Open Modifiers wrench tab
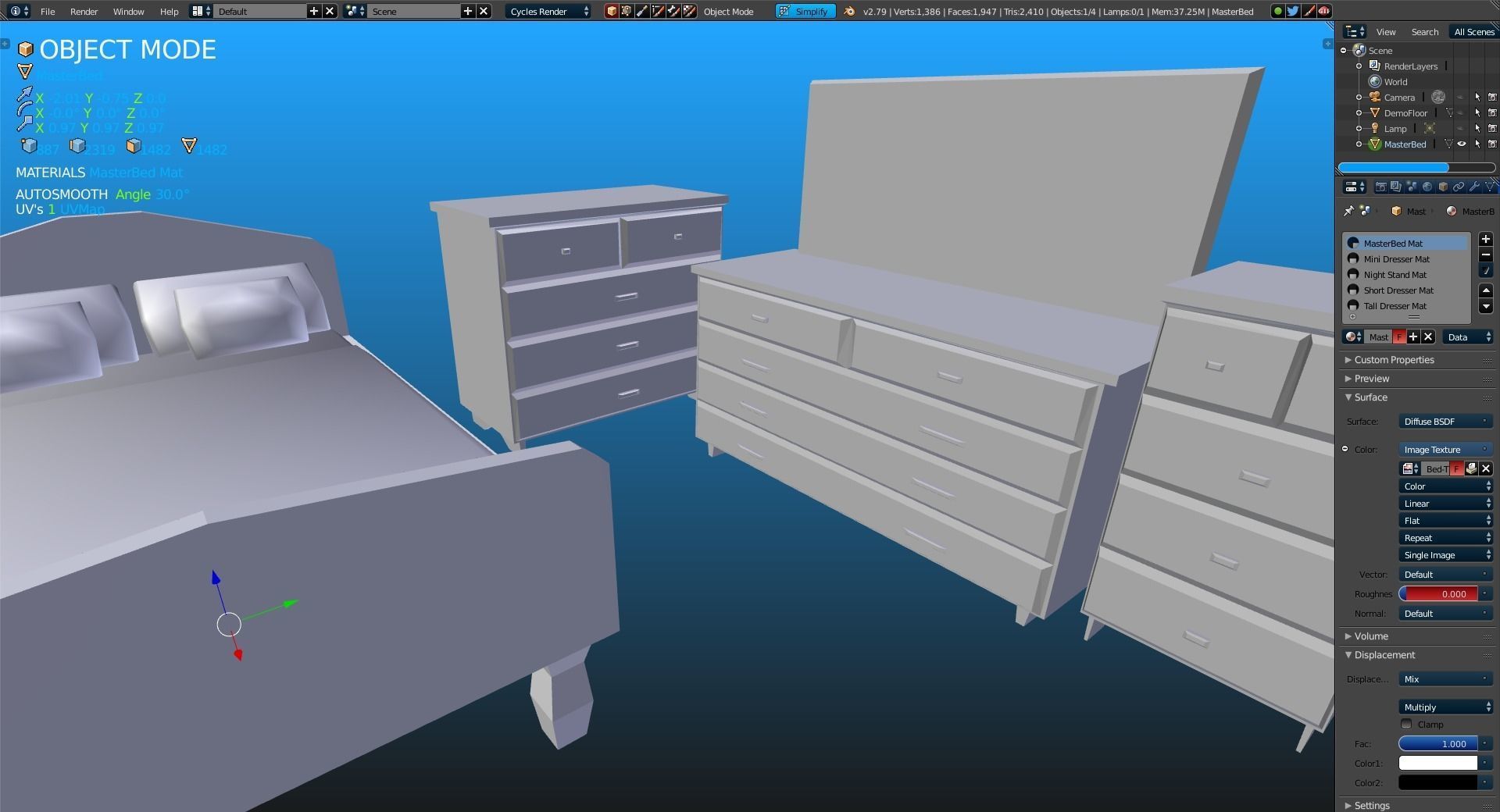The height and width of the screenshot is (812, 1500). pyautogui.click(x=1474, y=187)
